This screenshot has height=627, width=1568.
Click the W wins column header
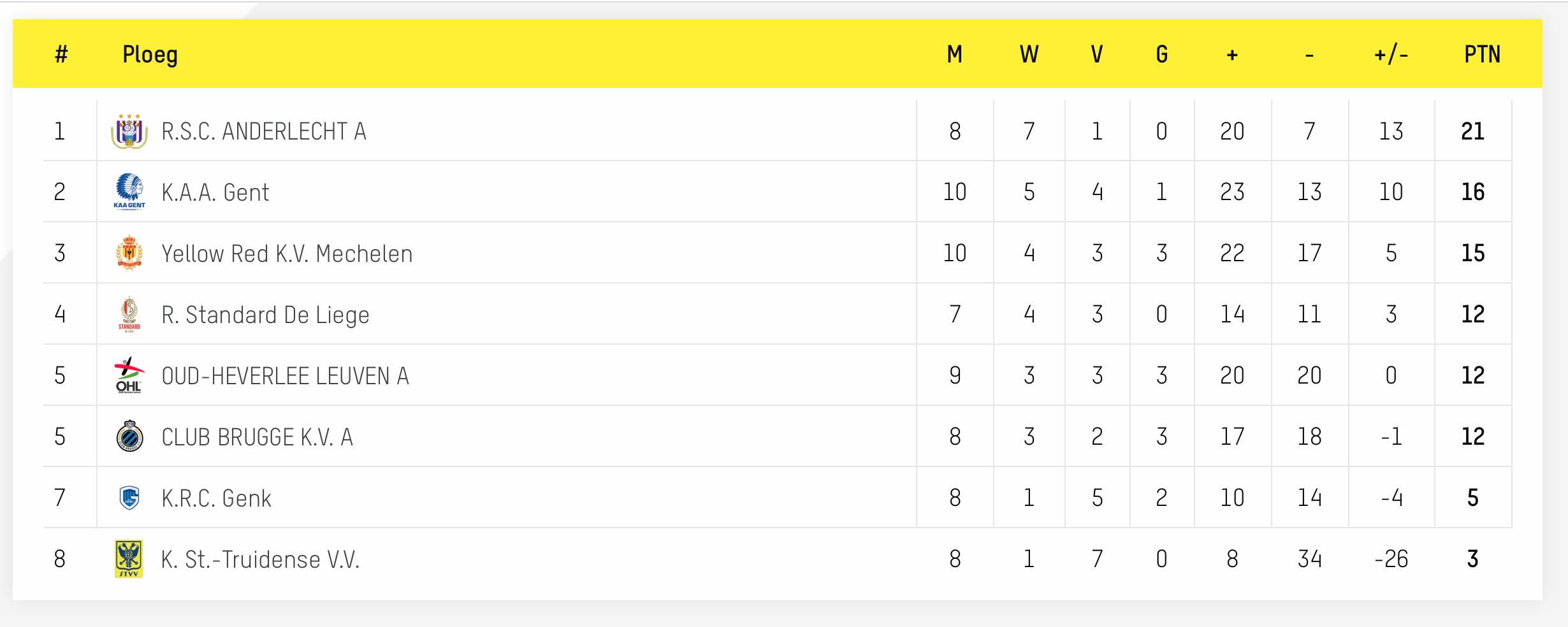coord(1029,54)
